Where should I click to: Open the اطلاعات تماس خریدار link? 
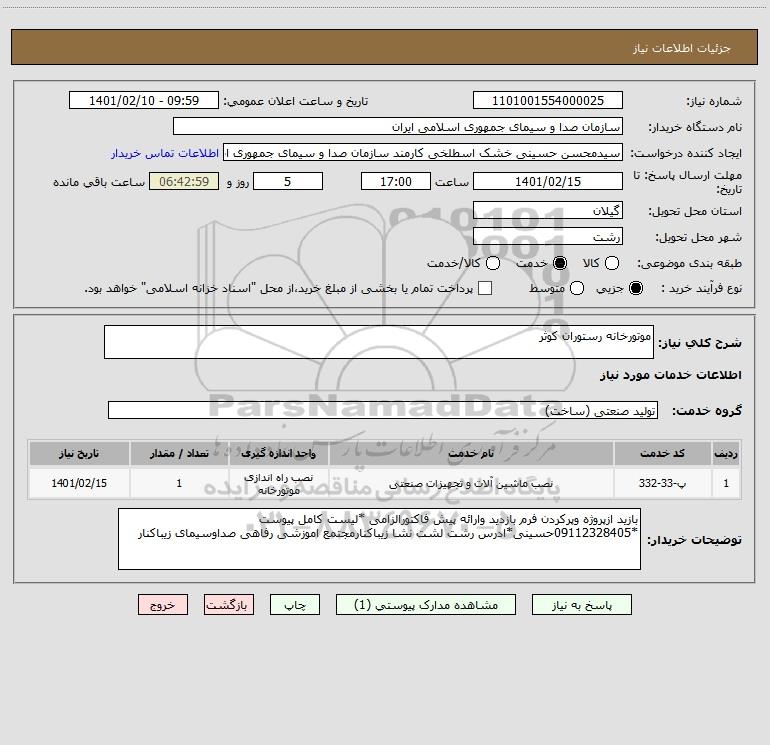165,153
